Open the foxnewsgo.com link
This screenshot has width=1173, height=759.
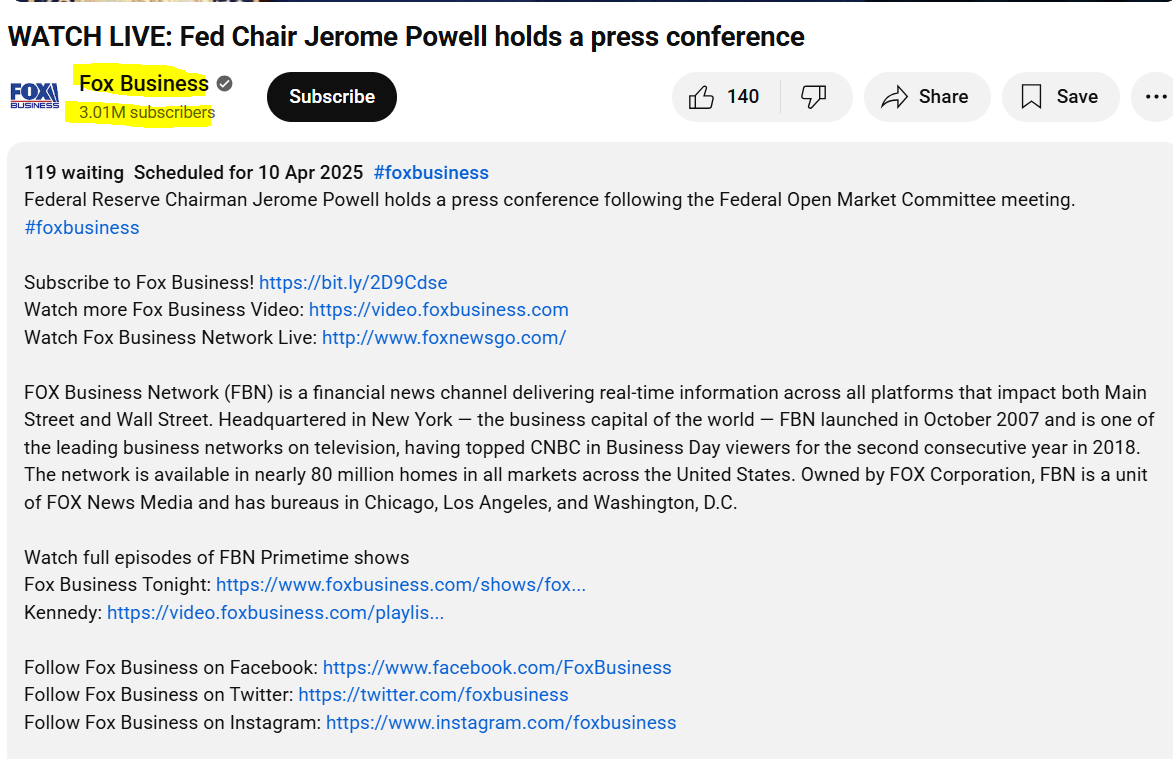[444, 337]
